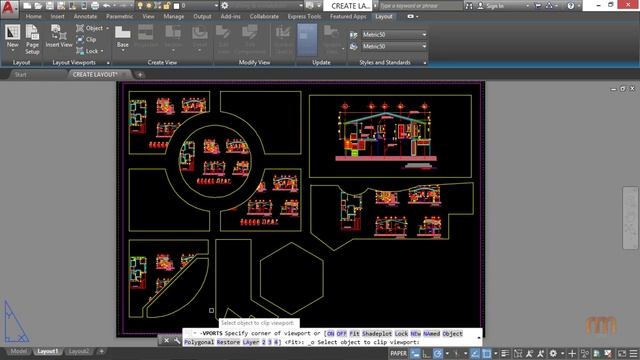Click the New drawing icon in quick access toolbar
The image size is (640, 360).
tap(27, 6)
